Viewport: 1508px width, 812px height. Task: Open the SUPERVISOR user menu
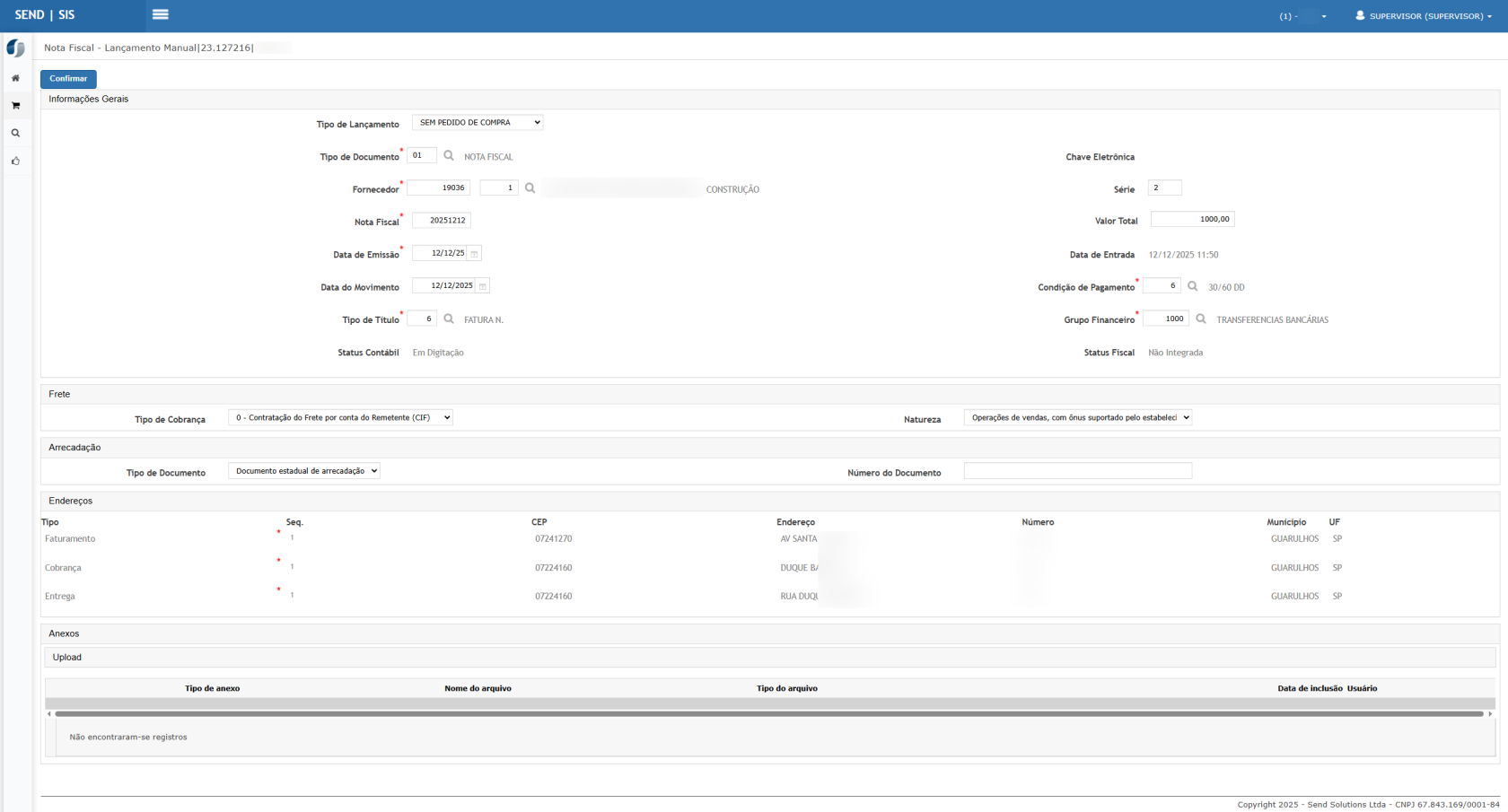(1424, 16)
